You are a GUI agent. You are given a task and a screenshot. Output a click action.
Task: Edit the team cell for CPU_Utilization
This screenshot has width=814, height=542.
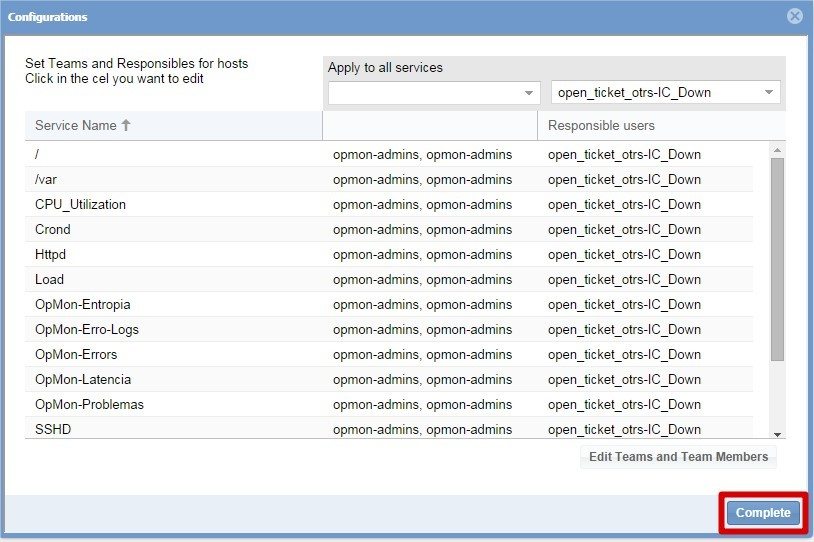422,205
